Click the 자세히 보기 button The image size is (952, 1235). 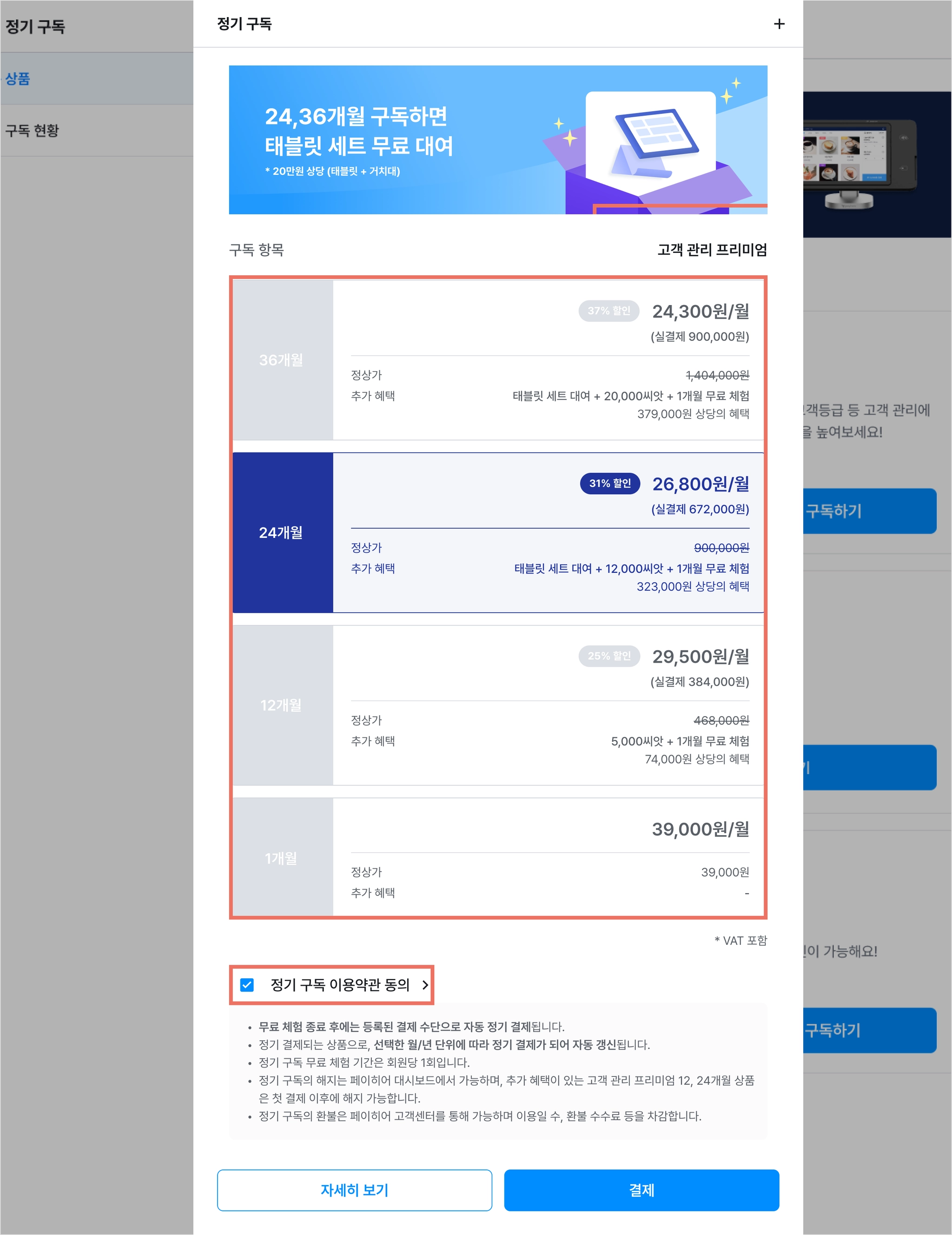pos(355,1190)
